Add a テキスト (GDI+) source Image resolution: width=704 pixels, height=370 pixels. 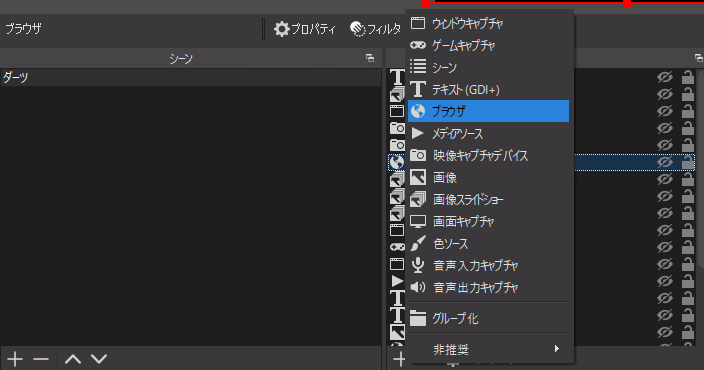(x=488, y=89)
